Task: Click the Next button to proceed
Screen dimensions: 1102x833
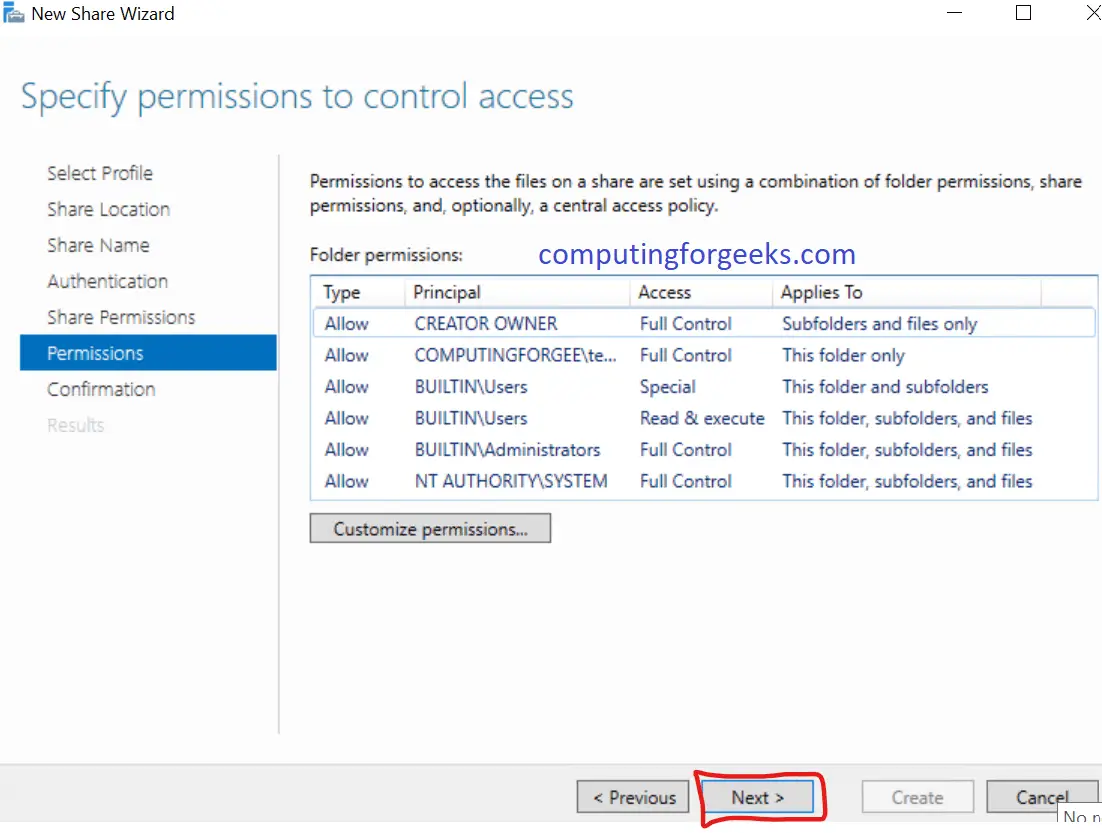Action: click(755, 796)
